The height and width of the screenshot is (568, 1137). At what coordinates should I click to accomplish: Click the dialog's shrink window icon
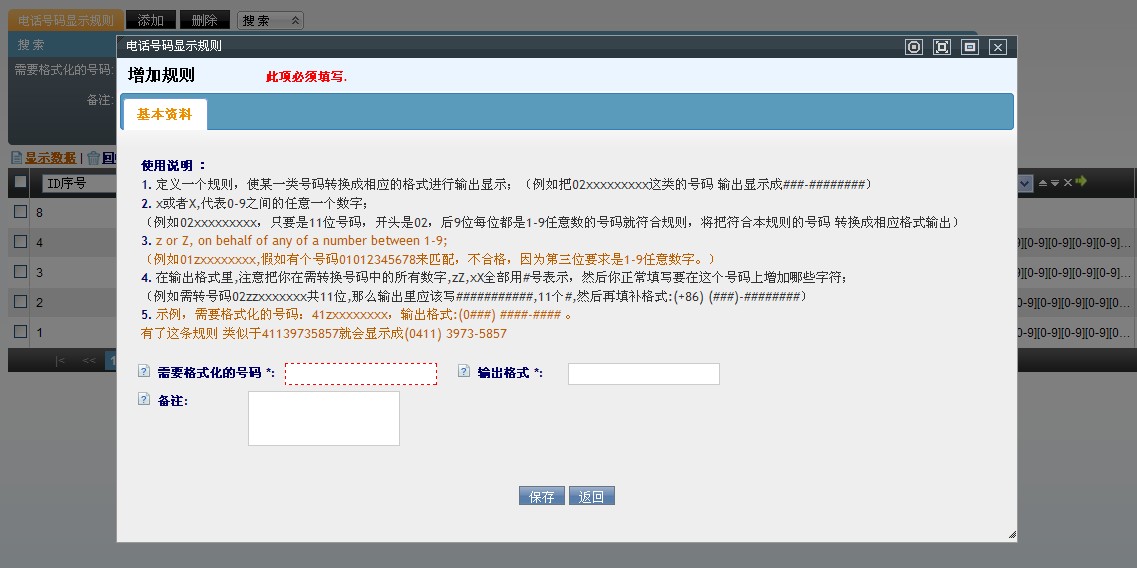[969, 47]
